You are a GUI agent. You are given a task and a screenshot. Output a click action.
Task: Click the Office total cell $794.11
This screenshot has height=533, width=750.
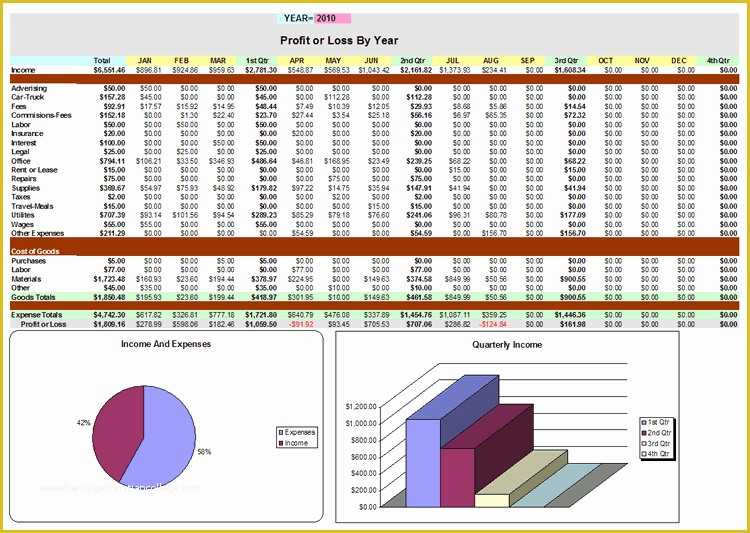coord(114,161)
